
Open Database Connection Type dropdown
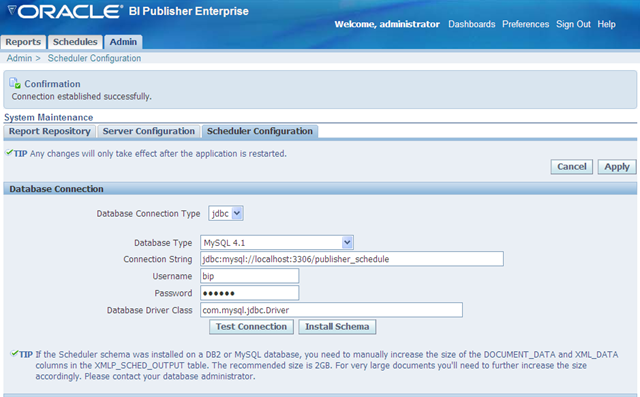pyautogui.click(x=226, y=213)
